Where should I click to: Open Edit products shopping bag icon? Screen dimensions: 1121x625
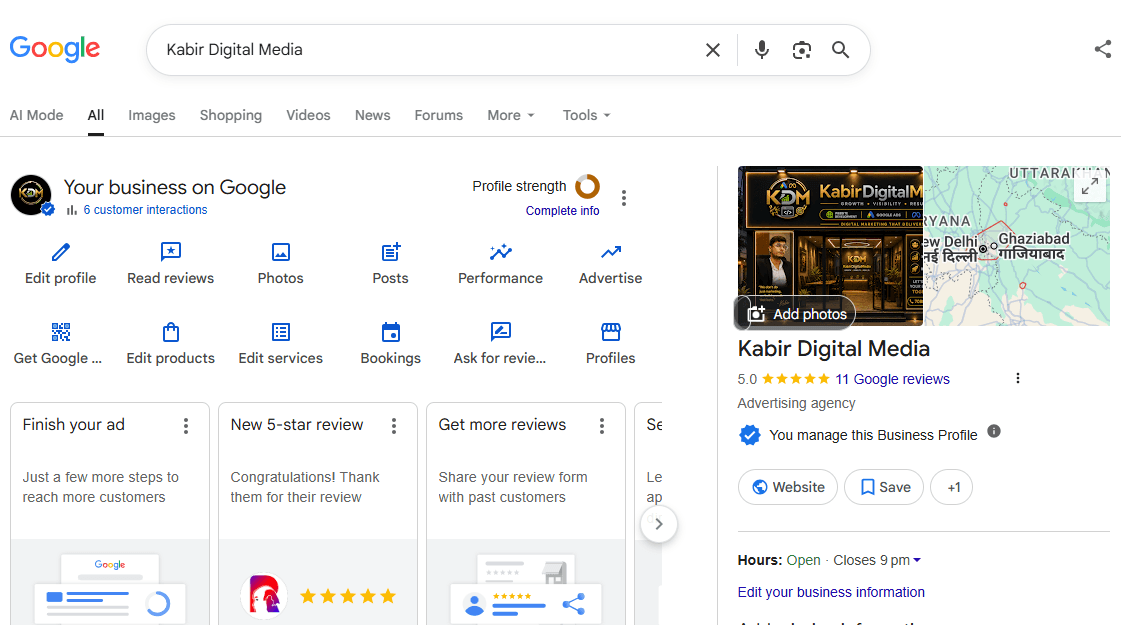pyautogui.click(x=171, y=332)
